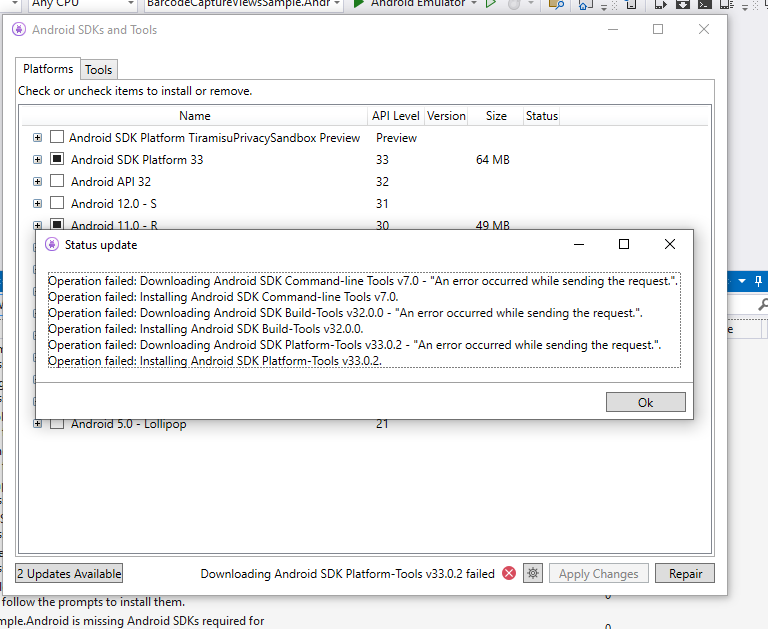The image size is (768, 629).
Task: Close the Status update dialog
Action: [x=670, y=244]
